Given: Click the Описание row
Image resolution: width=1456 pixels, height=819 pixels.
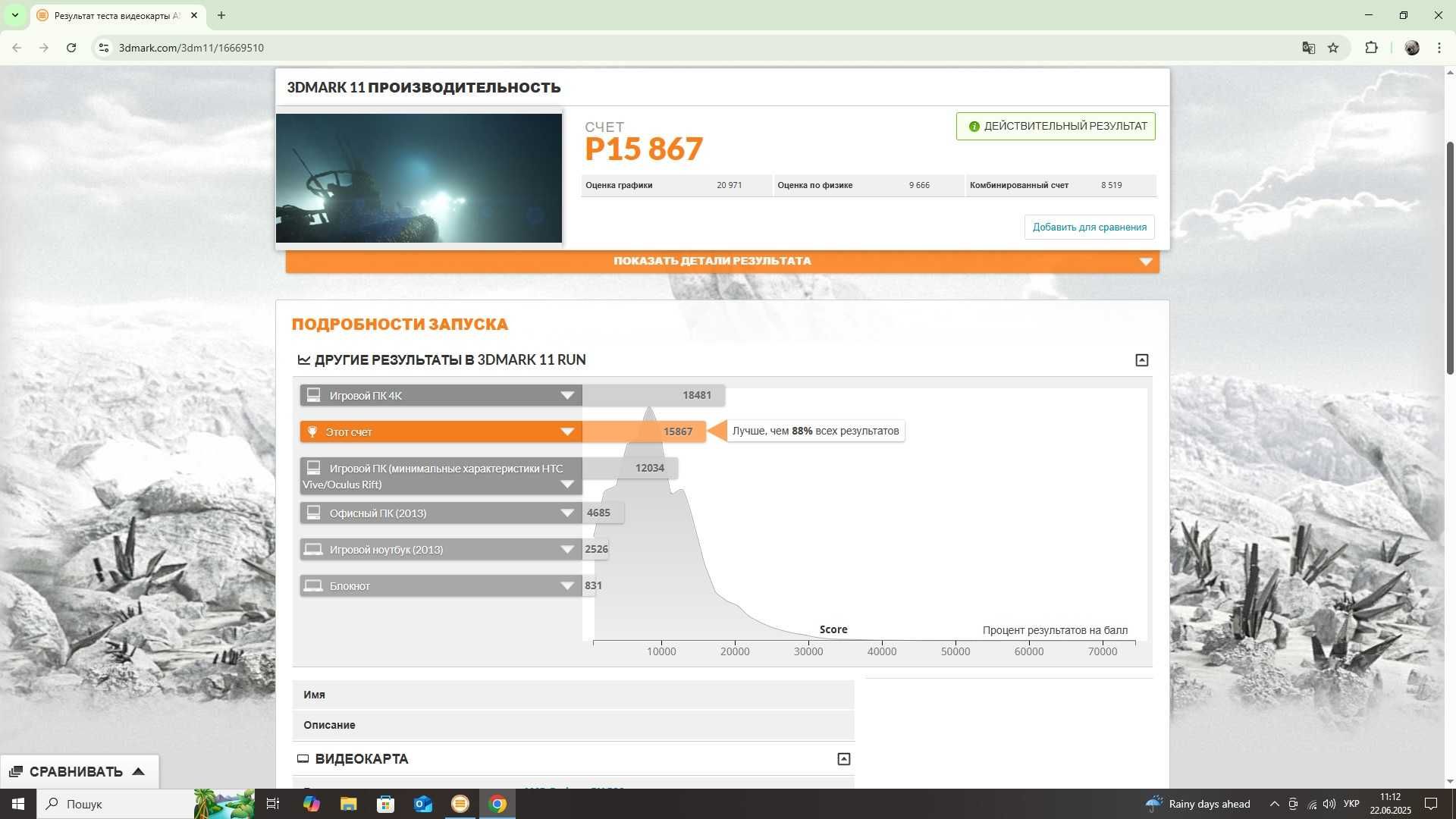Looking at the screenshot, I should click(x=573, y=725).
